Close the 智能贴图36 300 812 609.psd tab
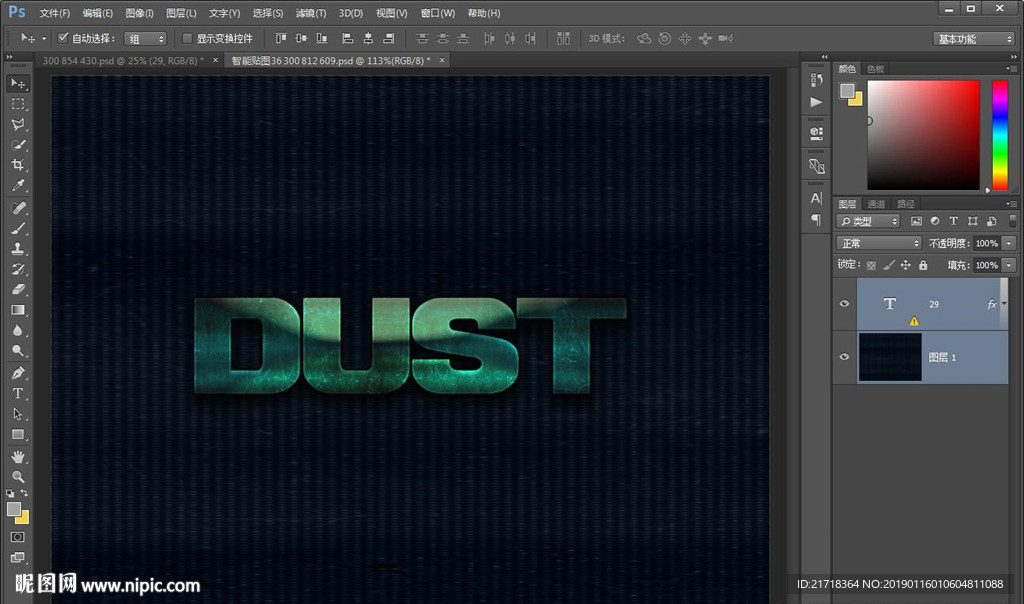The width and height of the screenshot is (1024, 604). tap(442, 60)
